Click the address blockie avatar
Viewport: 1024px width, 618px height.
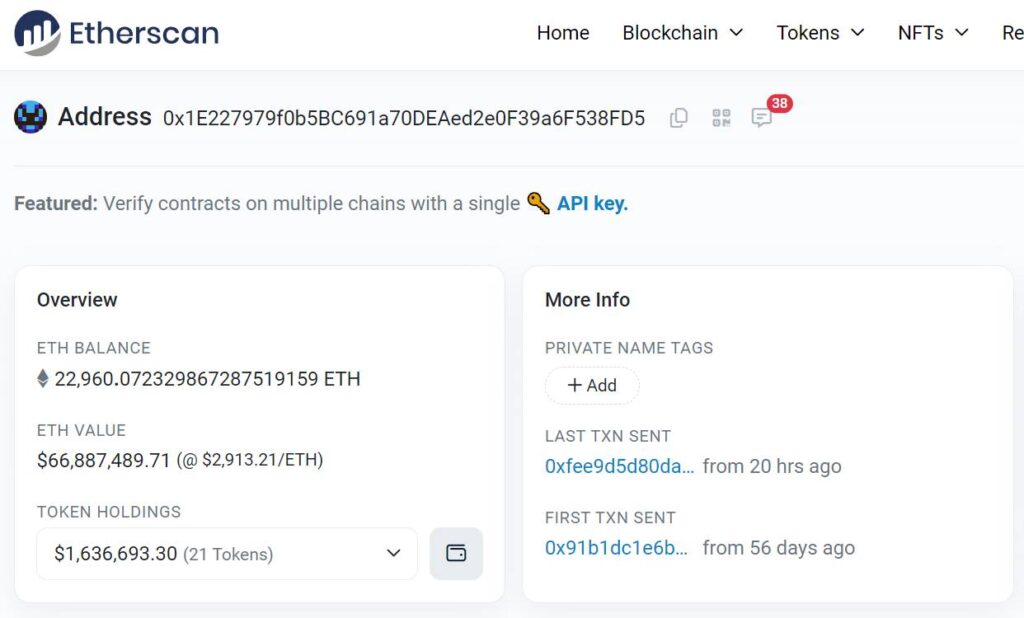31,117
